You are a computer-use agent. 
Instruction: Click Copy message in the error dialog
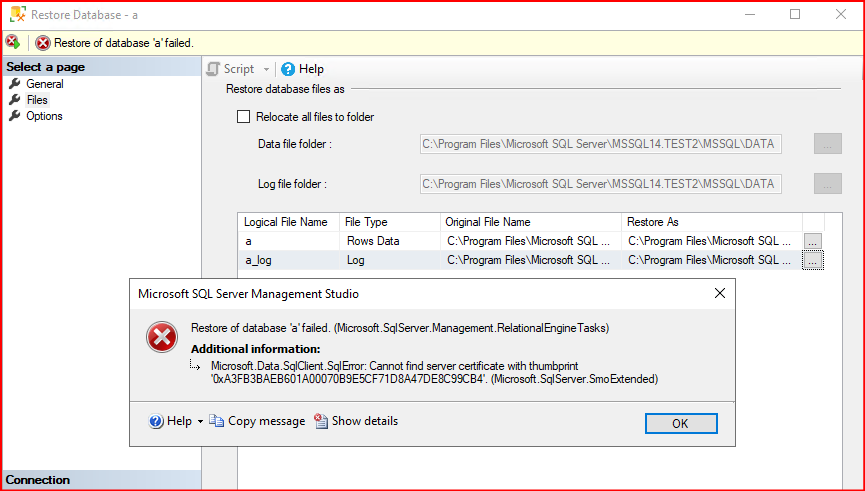(x=257, y=421)
